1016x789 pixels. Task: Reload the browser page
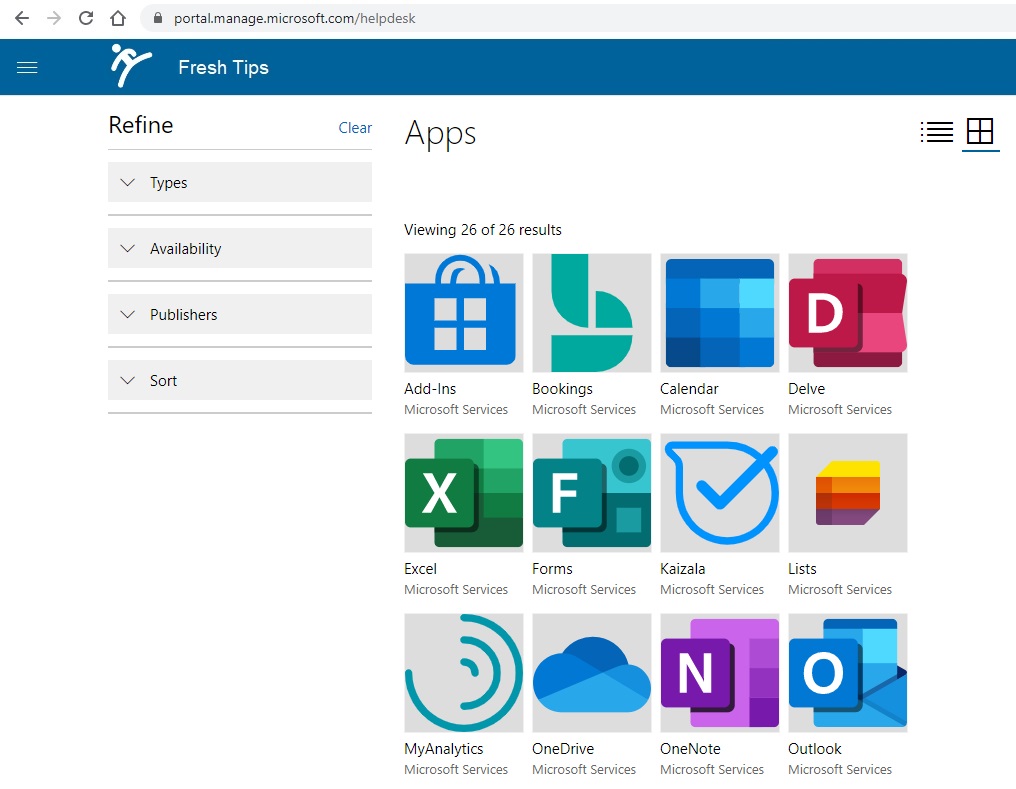point(86,18)
